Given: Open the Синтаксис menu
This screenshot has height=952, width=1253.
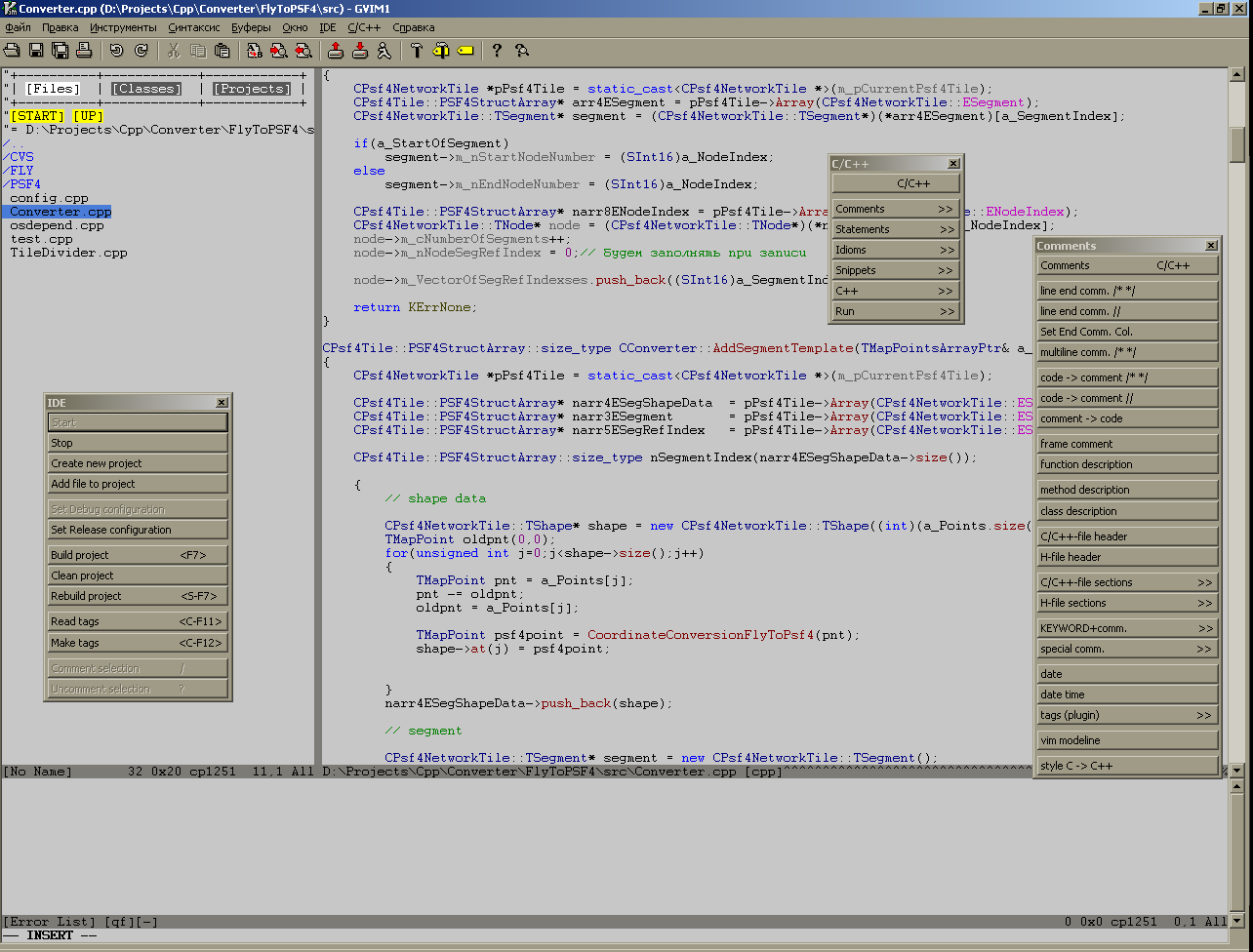Looking at the screenshot, I should [x=194, y=27].
